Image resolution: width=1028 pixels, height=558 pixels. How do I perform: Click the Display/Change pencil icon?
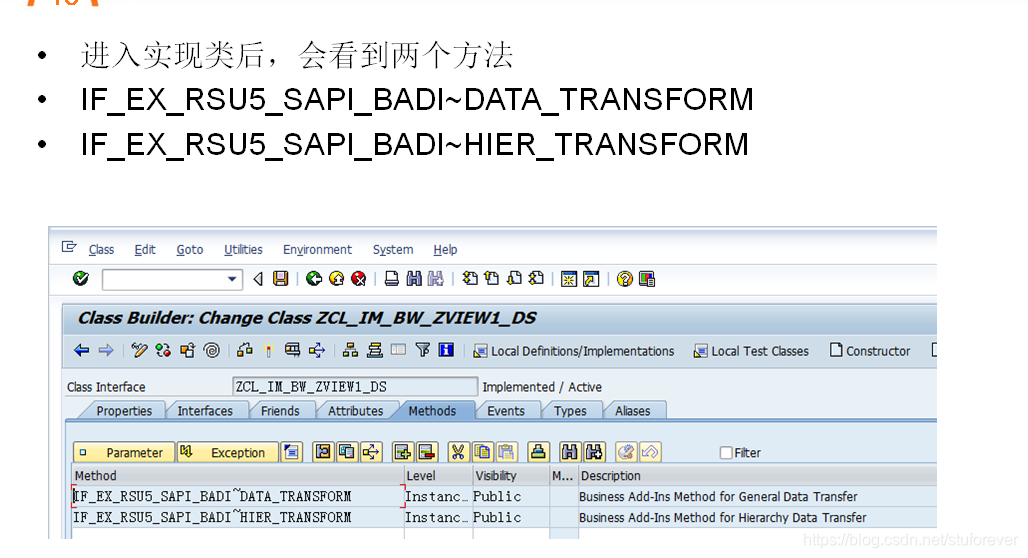[139, 351]
